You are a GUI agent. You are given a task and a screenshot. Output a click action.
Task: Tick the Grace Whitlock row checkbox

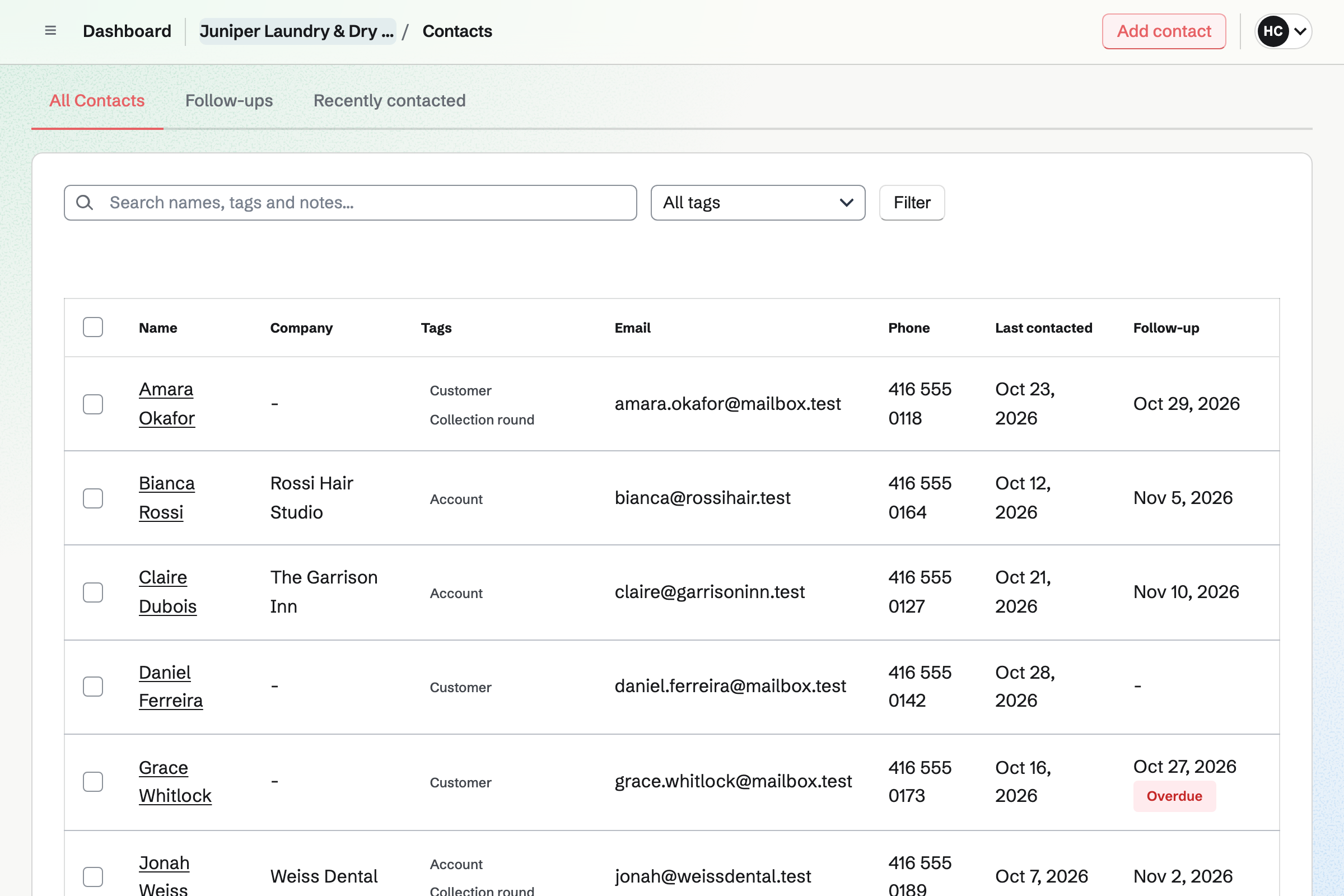tap(92, 781)
